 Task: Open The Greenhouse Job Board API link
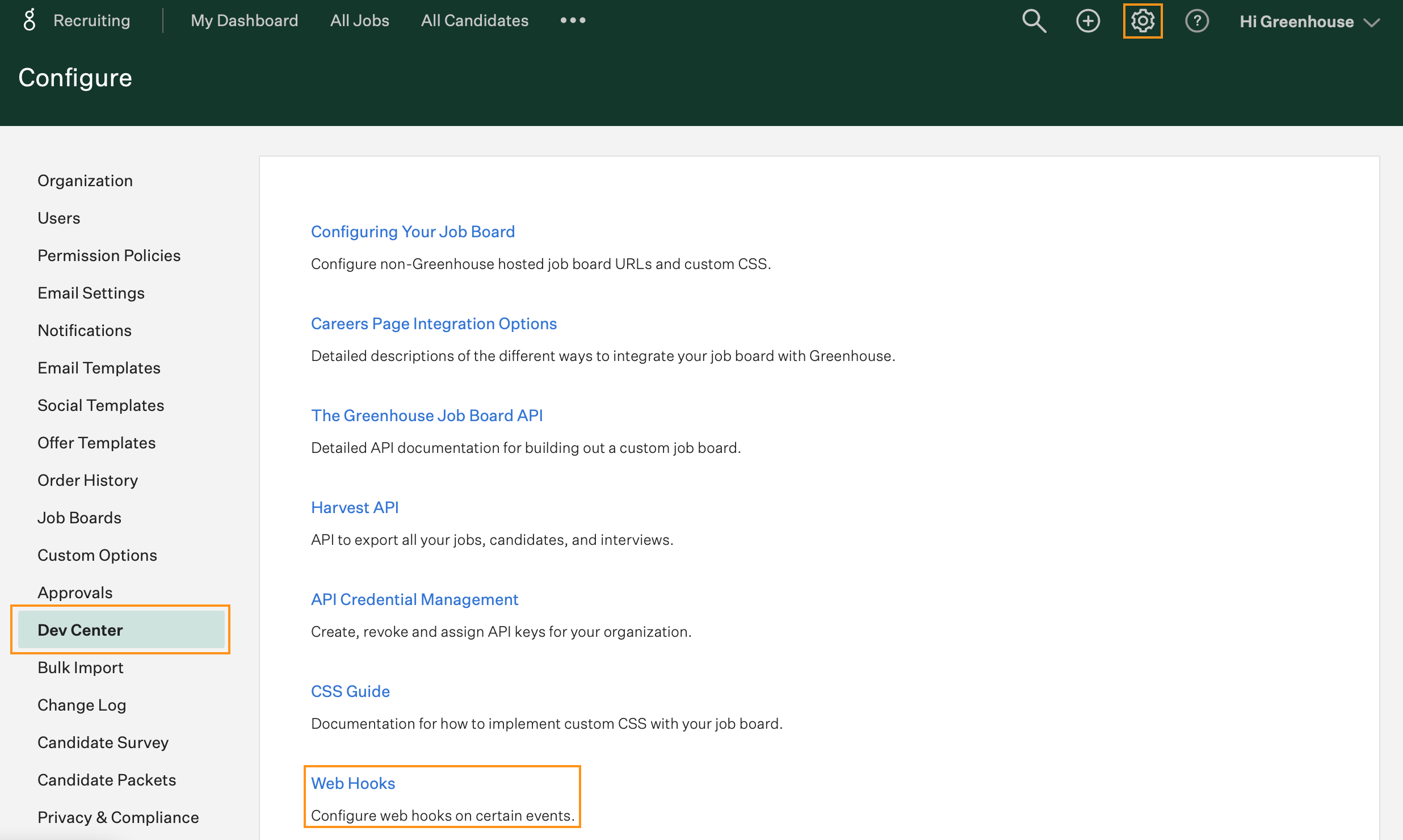pyautogui.click(x=427, y=415)
